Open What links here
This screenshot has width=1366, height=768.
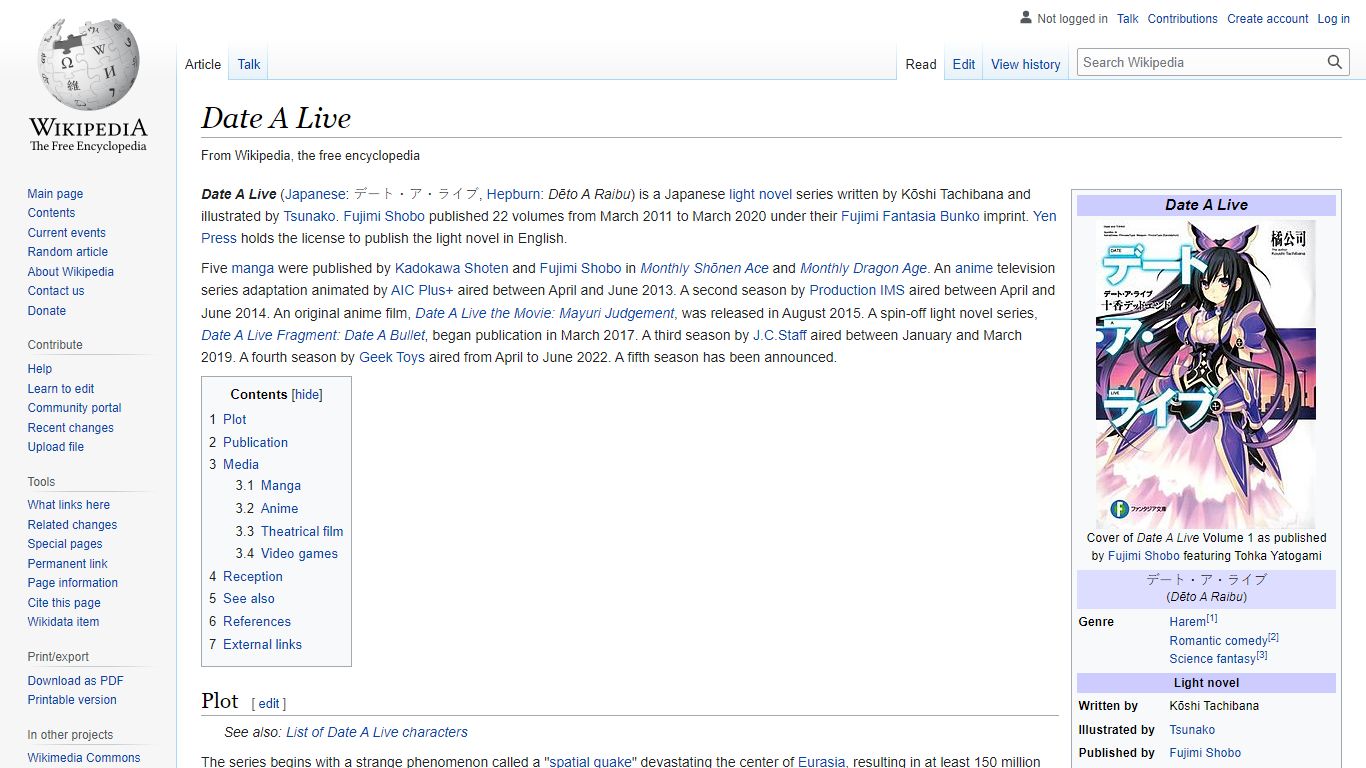(69, 505)
